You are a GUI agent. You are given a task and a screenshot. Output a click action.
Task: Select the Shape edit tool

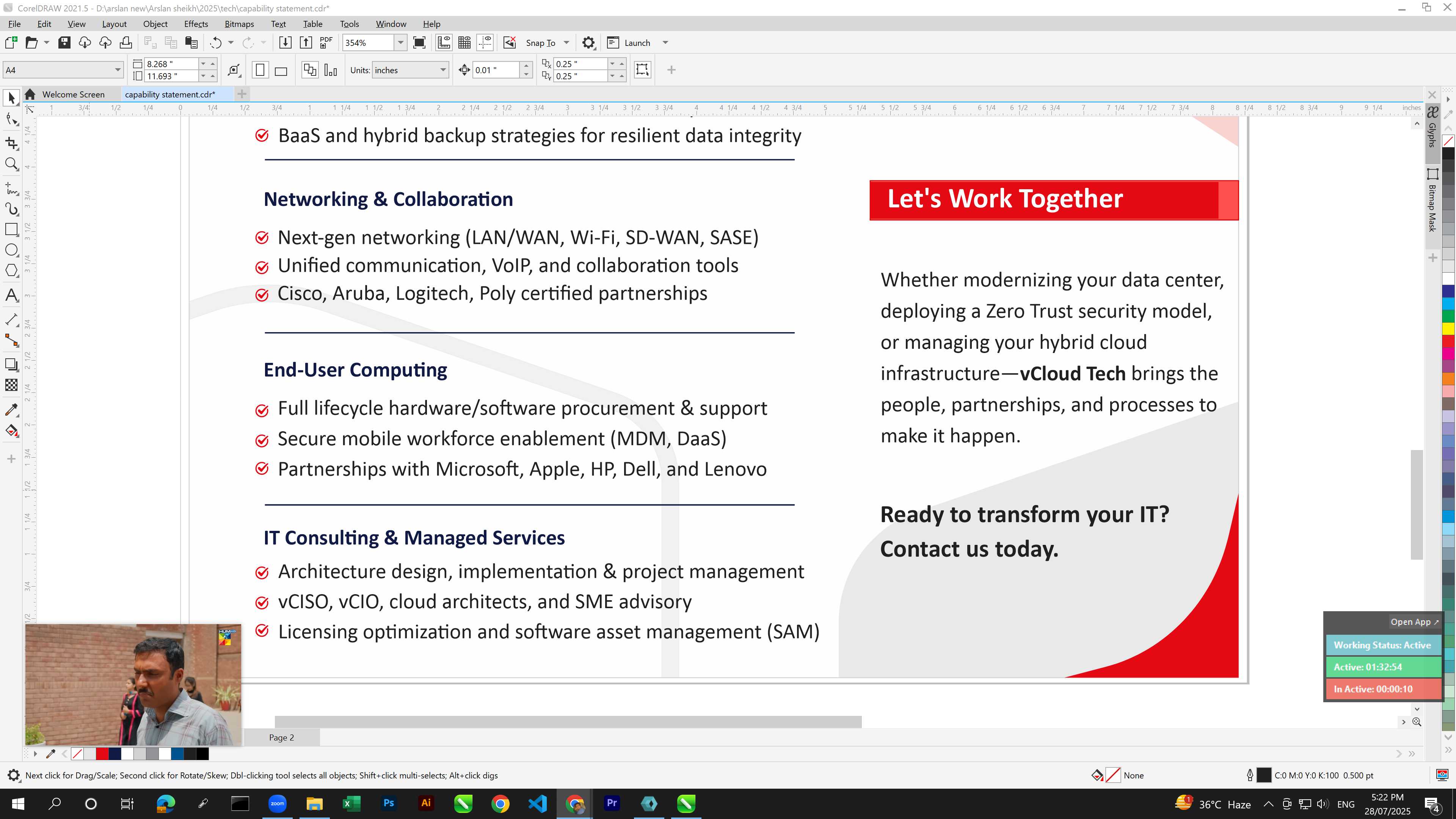(x=11, y=119)
